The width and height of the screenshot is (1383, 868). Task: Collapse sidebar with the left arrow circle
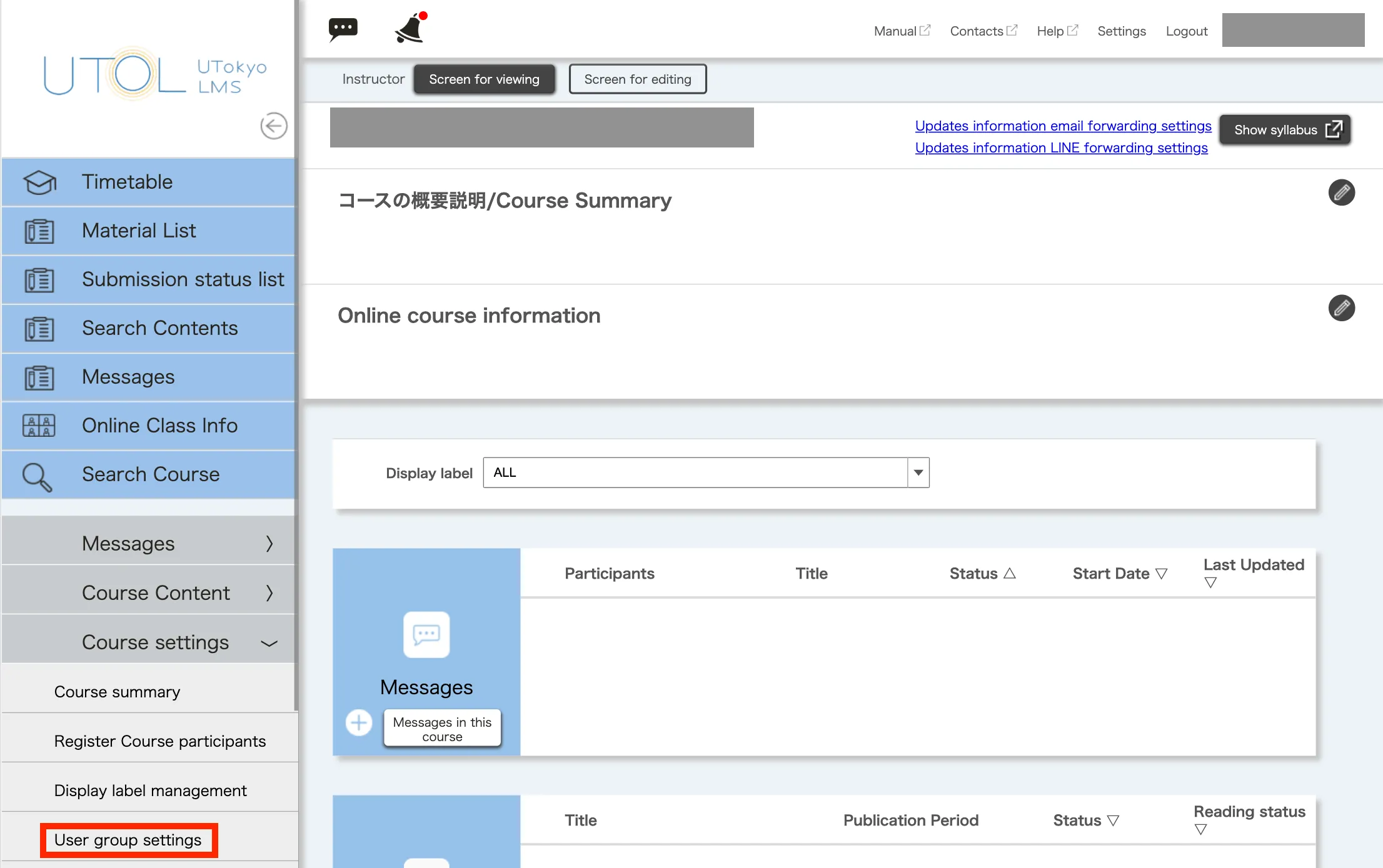(273, 126)
